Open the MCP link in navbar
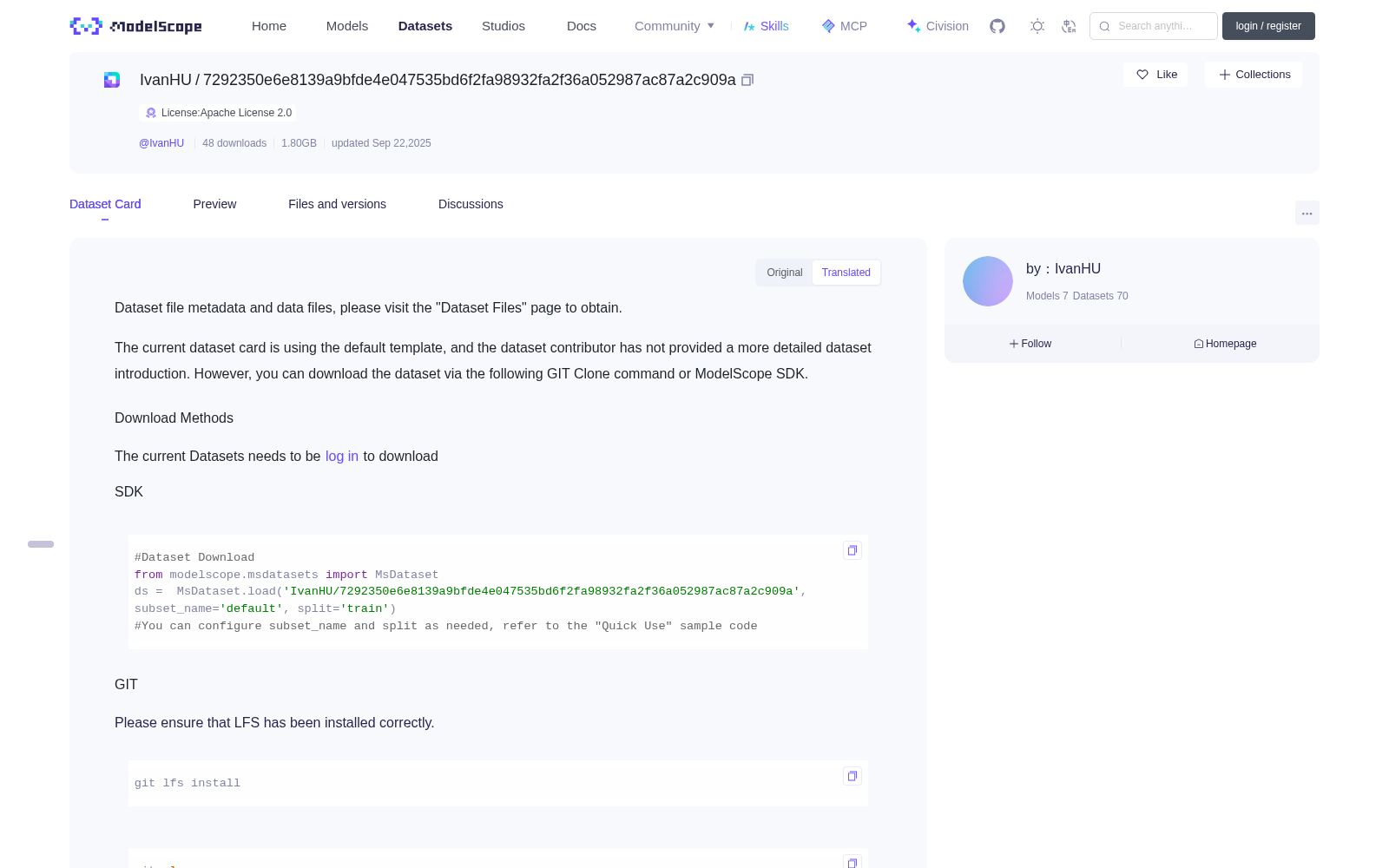This screenshot has height=868, width=1389. click(845, 26)
